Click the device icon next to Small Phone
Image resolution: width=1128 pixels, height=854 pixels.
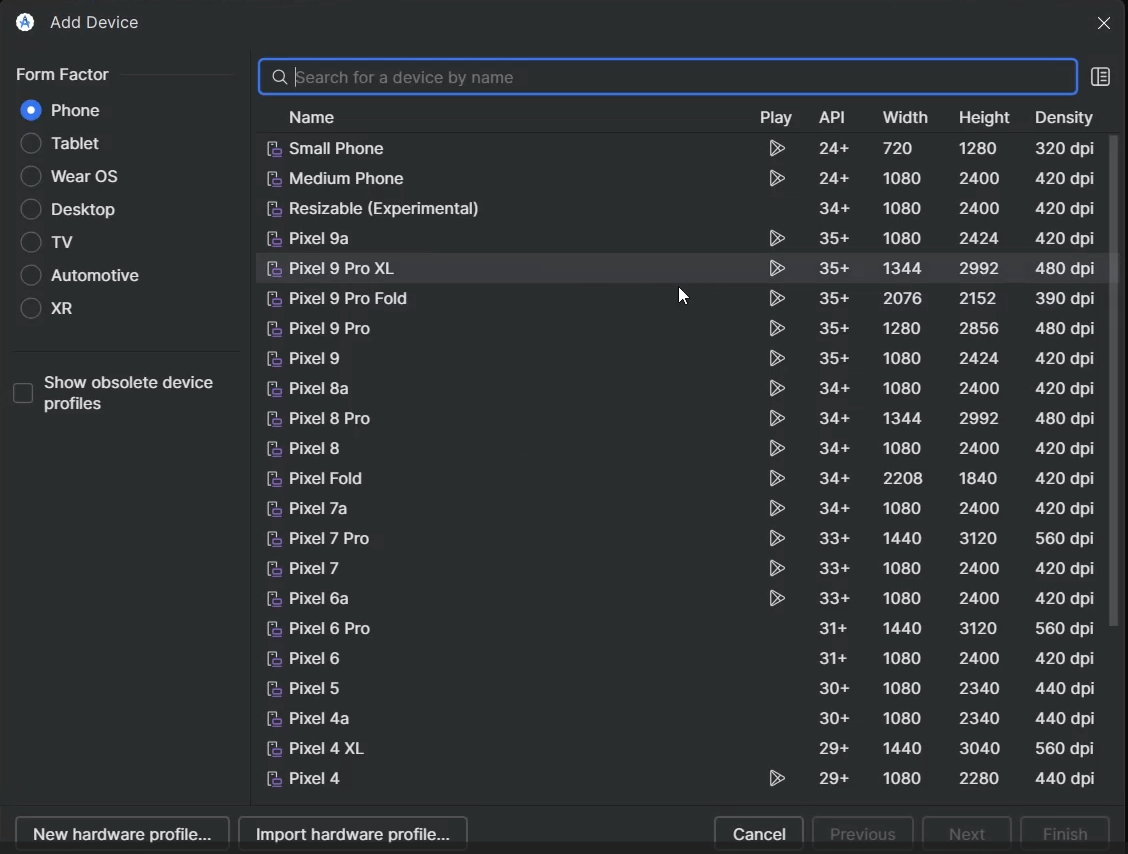coord(275,149)
